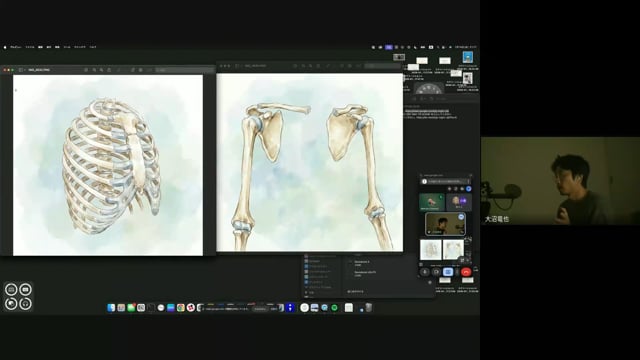
Task: Open Messages from the Dock
Action: (131, 308)
